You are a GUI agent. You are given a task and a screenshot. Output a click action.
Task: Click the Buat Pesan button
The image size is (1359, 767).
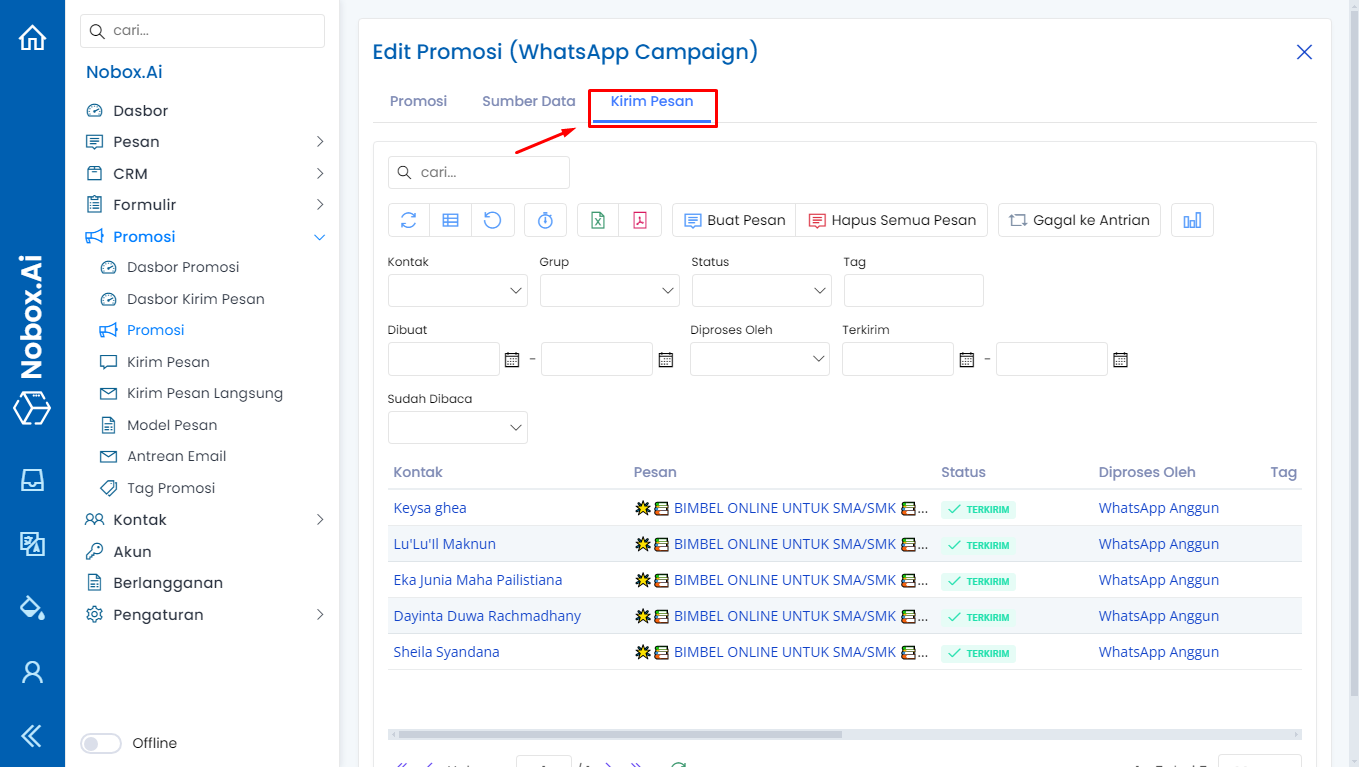tap(734, 220)
